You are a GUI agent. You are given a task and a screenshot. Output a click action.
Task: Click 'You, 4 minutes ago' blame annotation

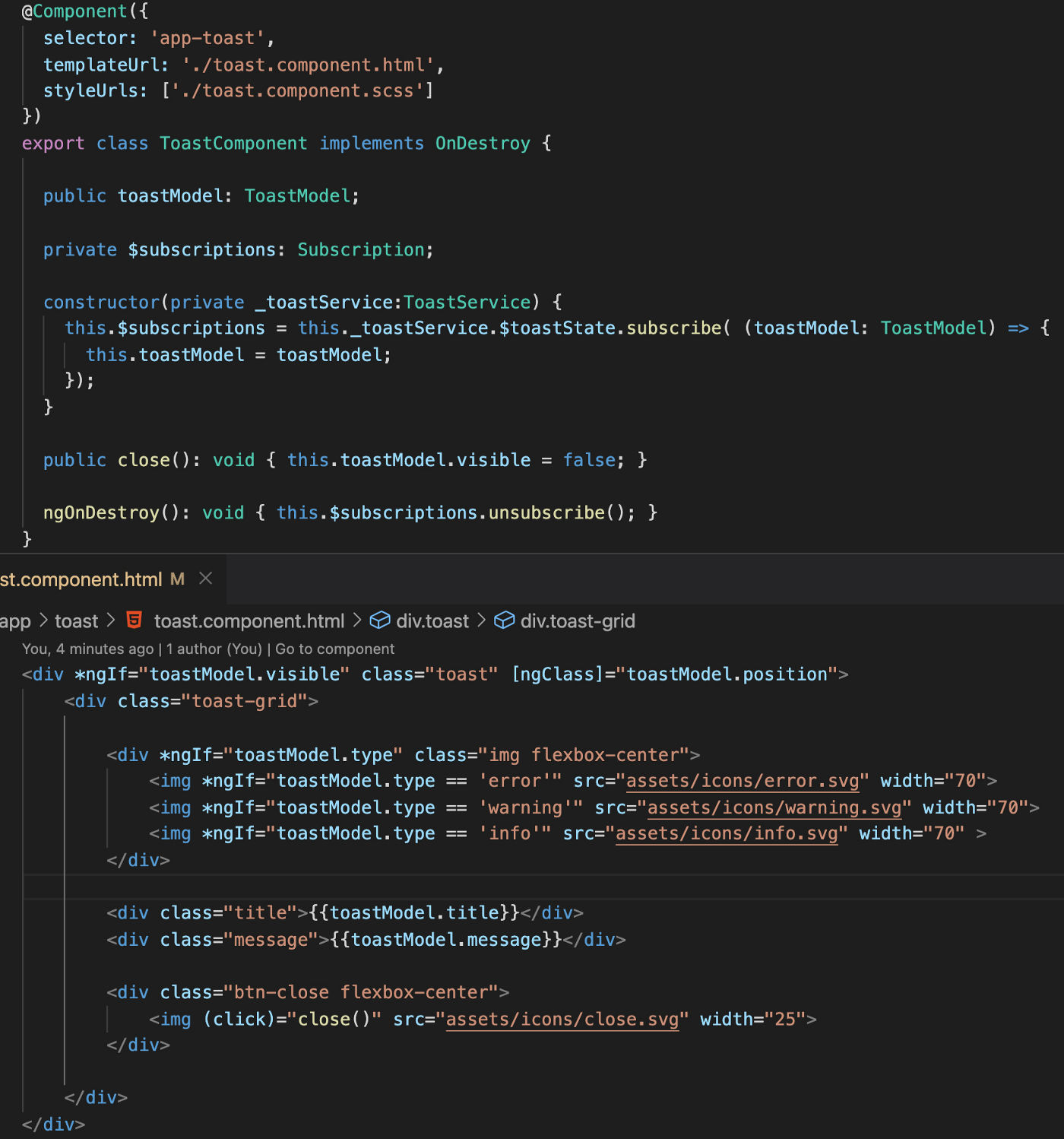[88, 649]
